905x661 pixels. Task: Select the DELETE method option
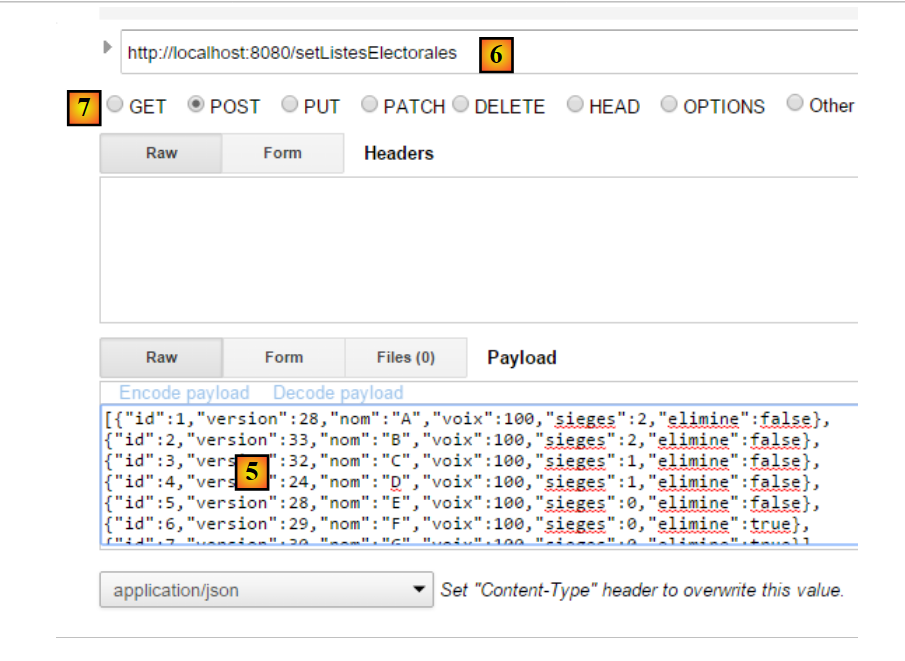point(461,105)
